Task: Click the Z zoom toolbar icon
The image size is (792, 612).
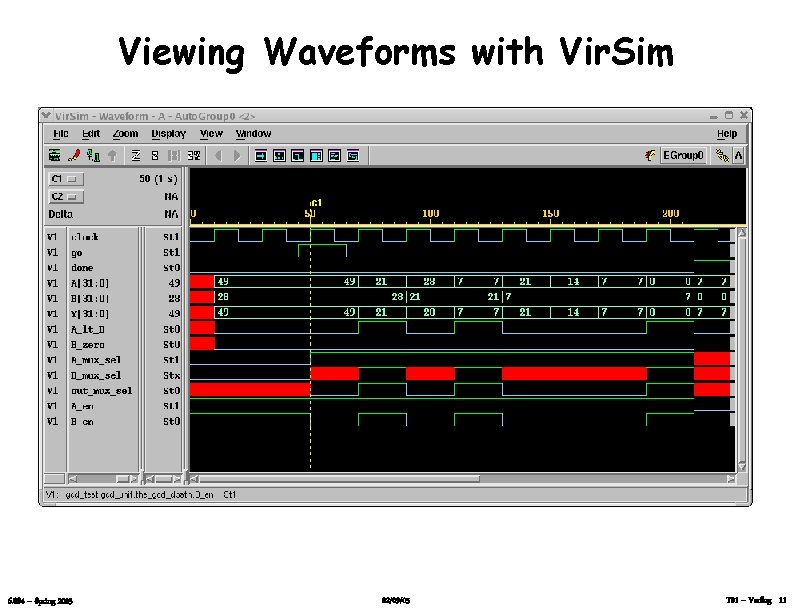Action: pos(136,155)
